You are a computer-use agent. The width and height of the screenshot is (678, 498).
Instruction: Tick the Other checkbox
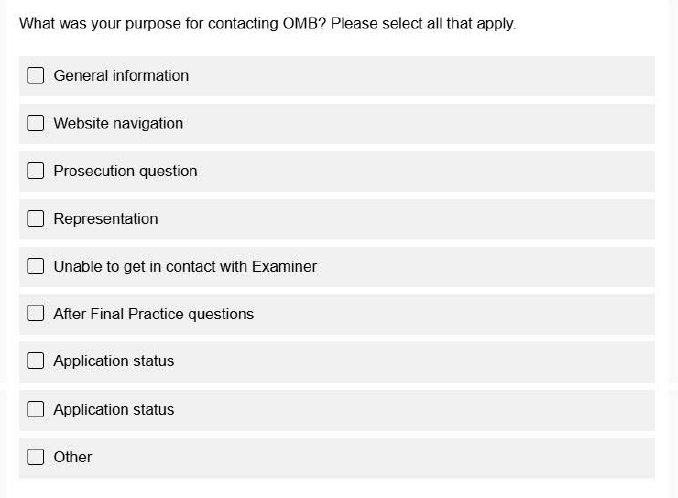click(x=36, y=457)
